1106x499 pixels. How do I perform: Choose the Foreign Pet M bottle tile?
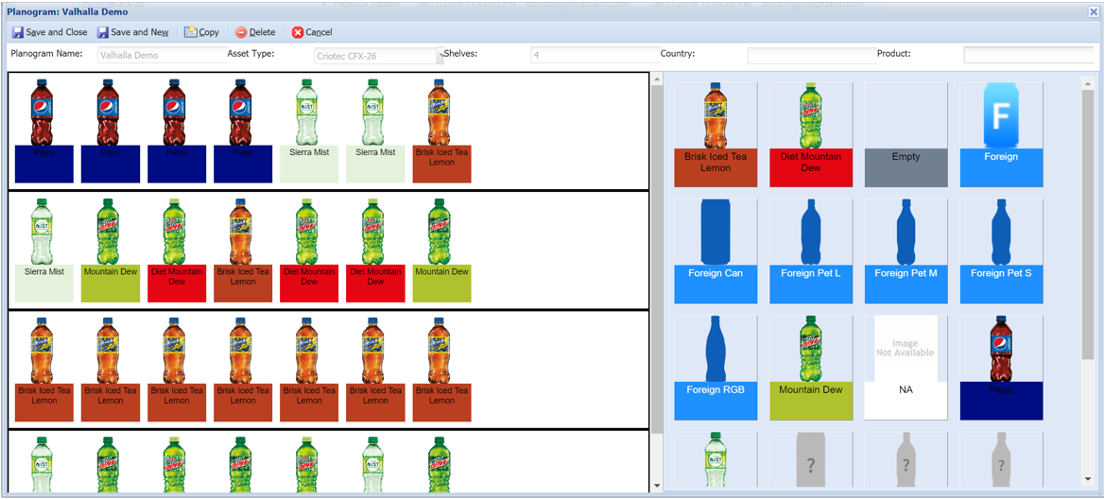tap(906, 251)
